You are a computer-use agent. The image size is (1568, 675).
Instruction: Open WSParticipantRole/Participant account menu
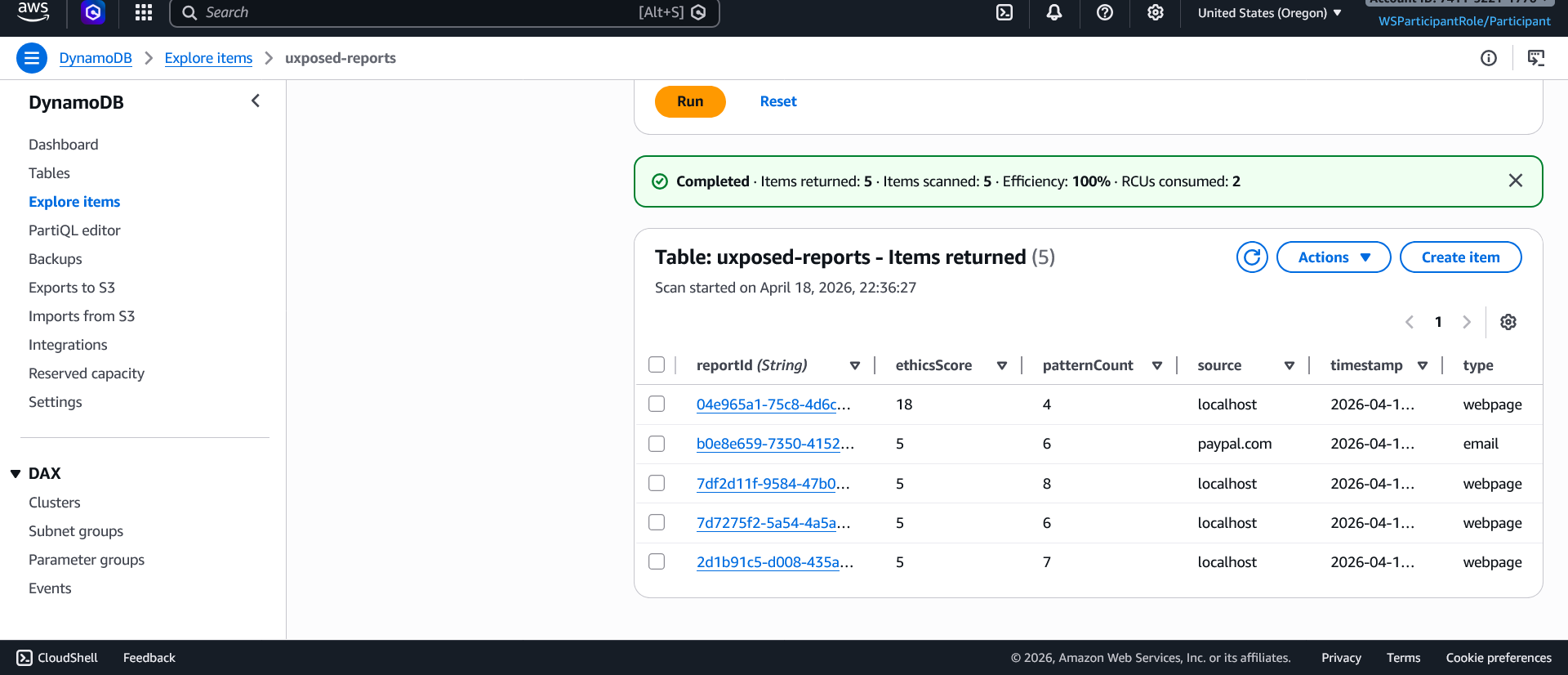pyautogui.click(x=1464, y=21)
